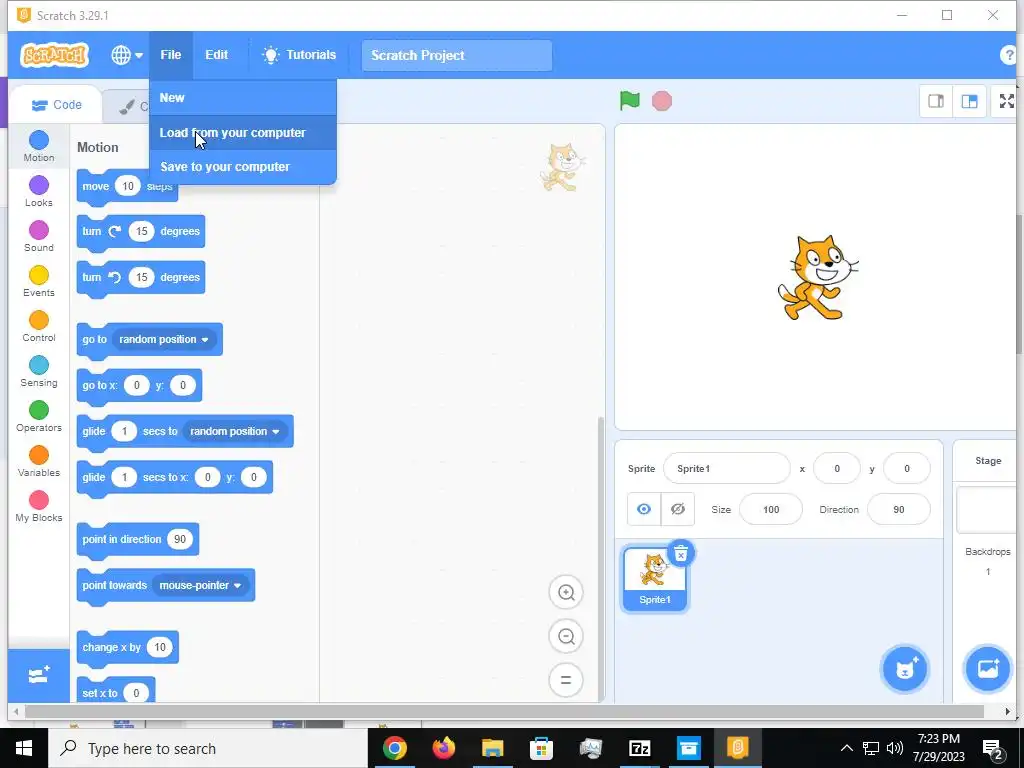The width and height of the screenshot is (1024, 768).
Task: Open the Windows Start menu
Action: point(24,748)
